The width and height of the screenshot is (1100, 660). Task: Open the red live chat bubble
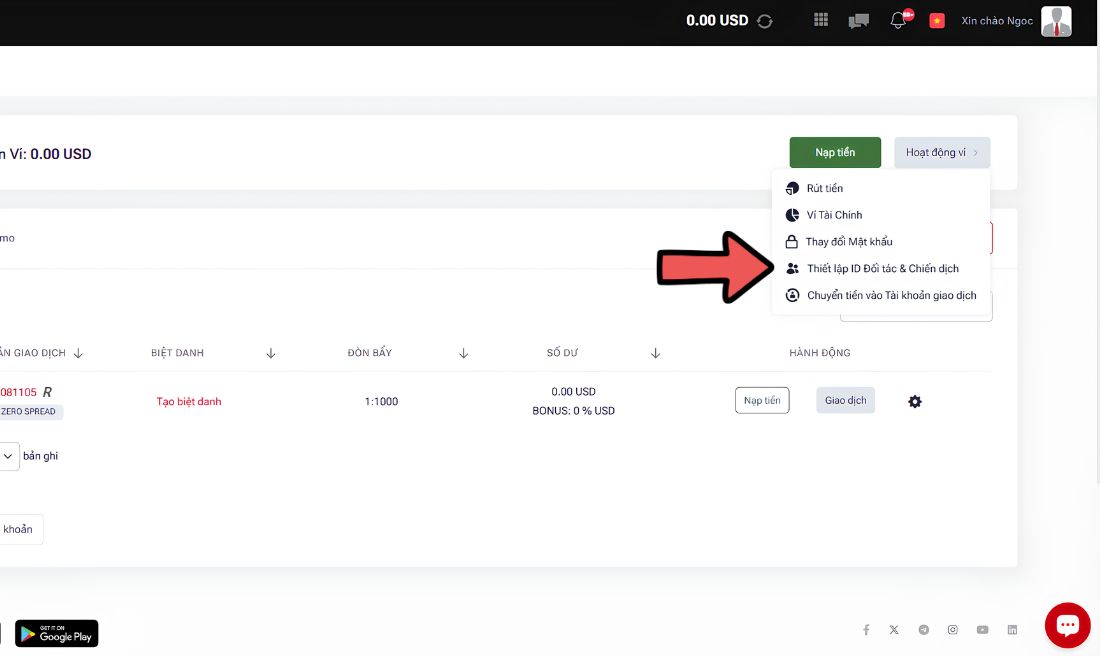coord(1068,625)
